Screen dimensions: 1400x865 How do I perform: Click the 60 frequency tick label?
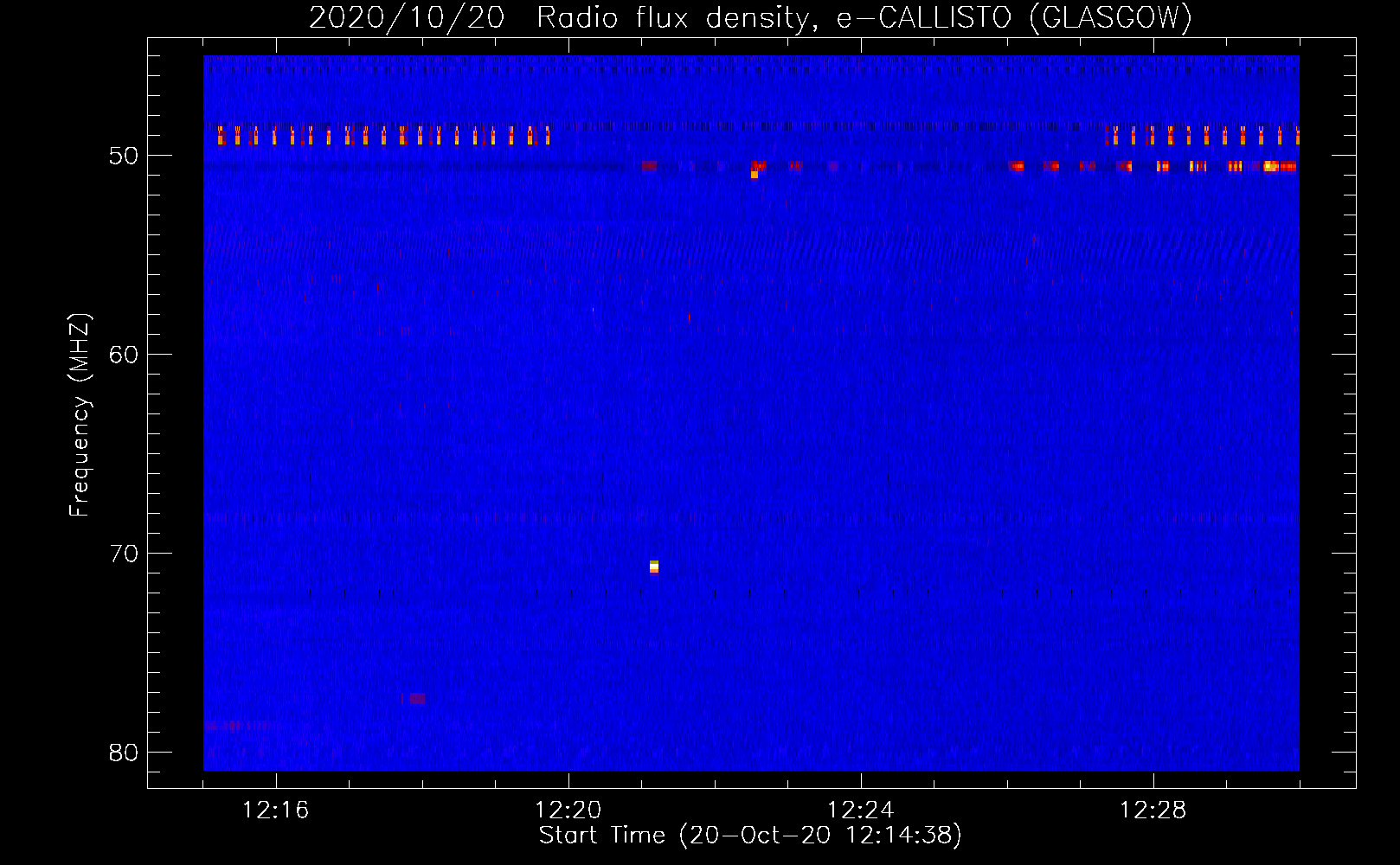[125, 355]
